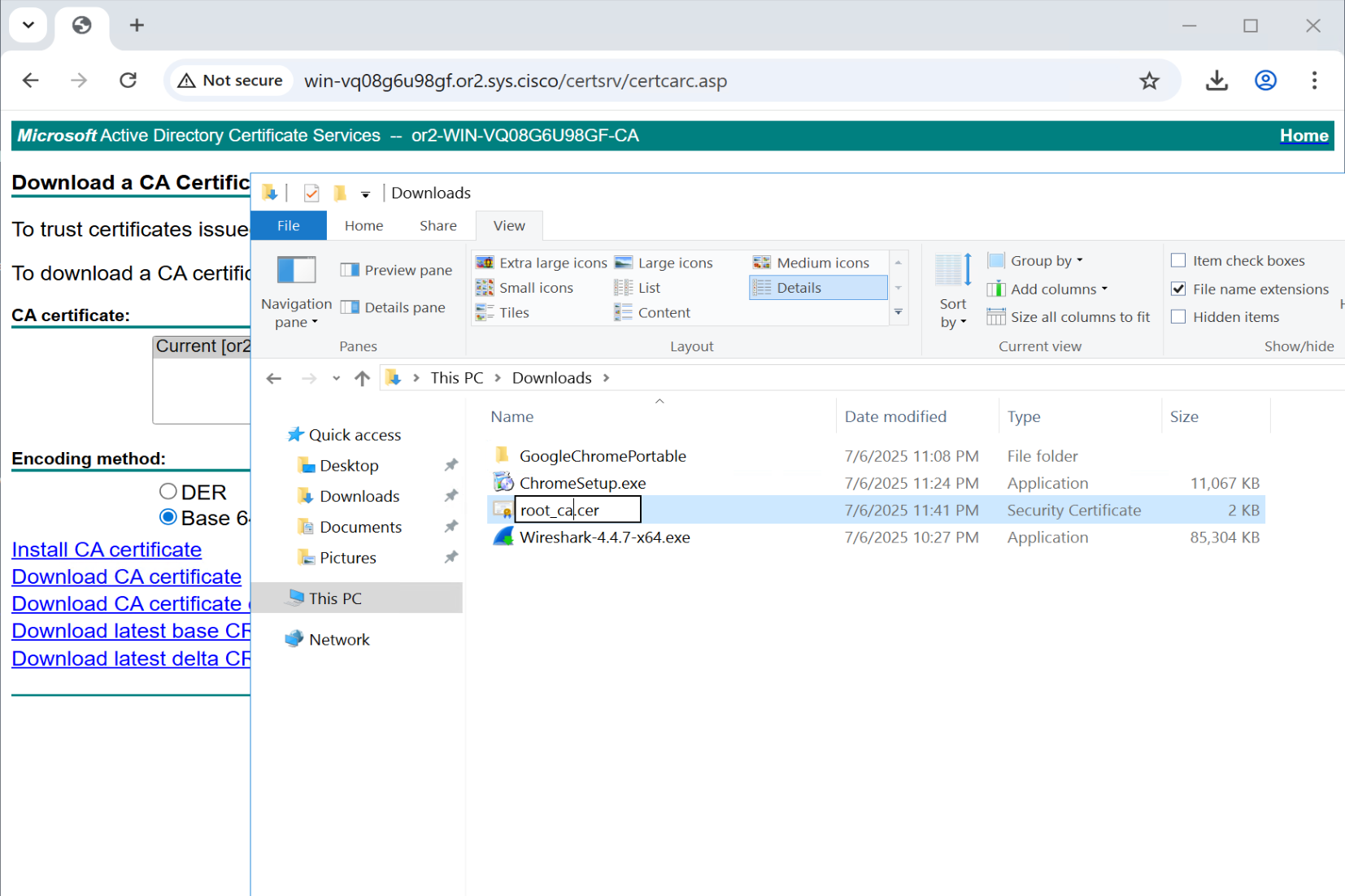
Task: Click Size all columns to fit
Action: [x=1069, y=317]
